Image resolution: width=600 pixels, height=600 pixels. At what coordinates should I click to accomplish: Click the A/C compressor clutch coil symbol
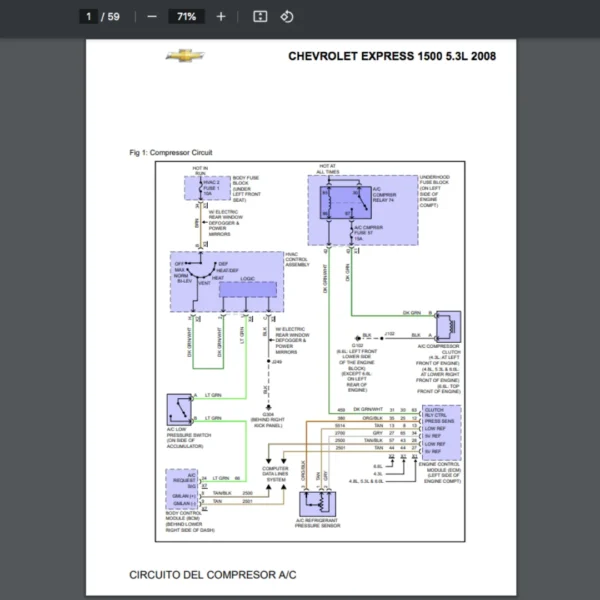[x=448, y=323]
